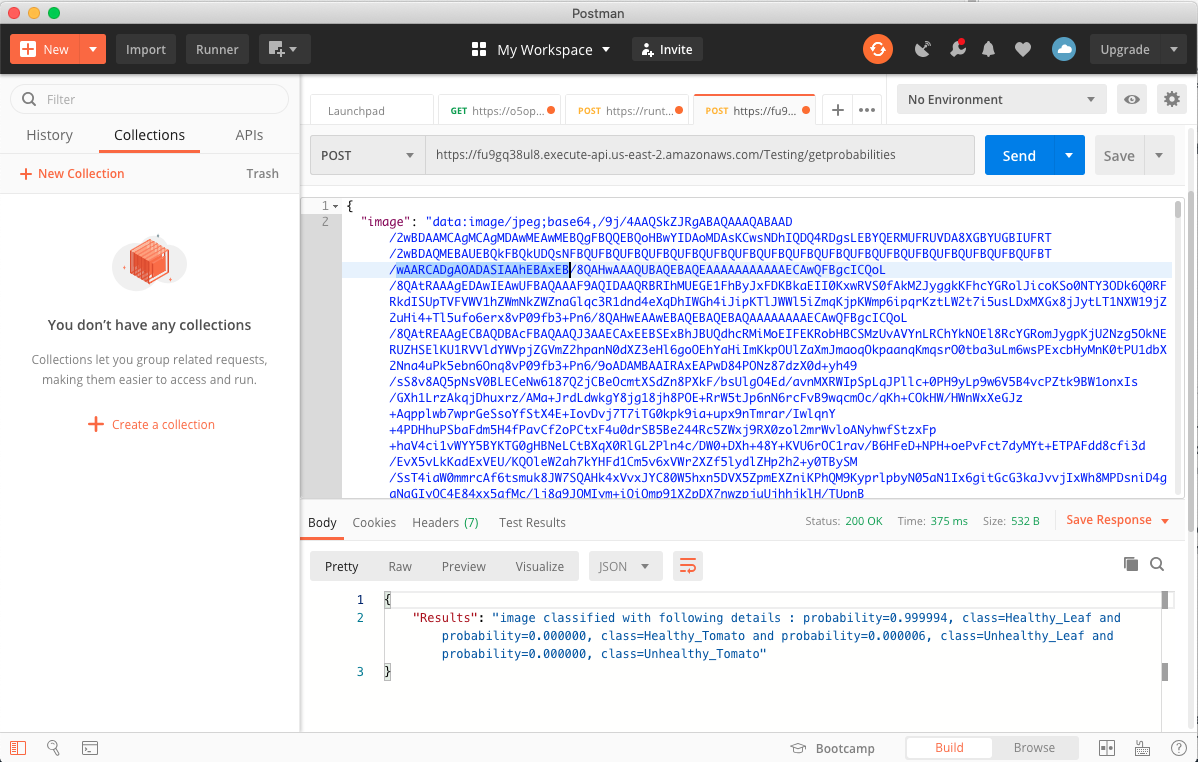The width and height of the screenshot is (1198, 762).
Task: Open notifications bell icon
Action: [989, 50]
